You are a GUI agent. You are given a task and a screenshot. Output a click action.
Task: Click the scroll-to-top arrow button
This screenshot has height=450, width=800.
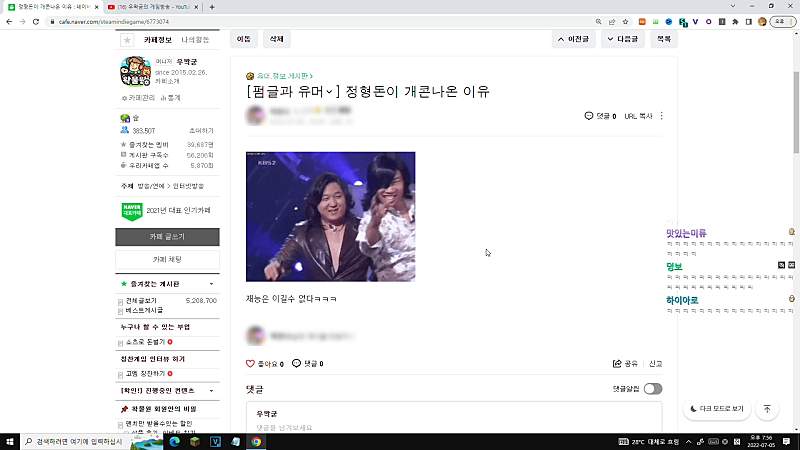[767, 409]
